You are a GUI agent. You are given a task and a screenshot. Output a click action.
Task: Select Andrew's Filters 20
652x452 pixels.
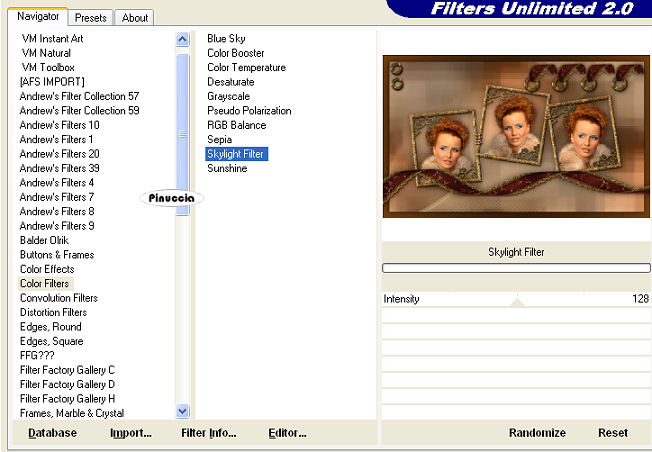59,154
